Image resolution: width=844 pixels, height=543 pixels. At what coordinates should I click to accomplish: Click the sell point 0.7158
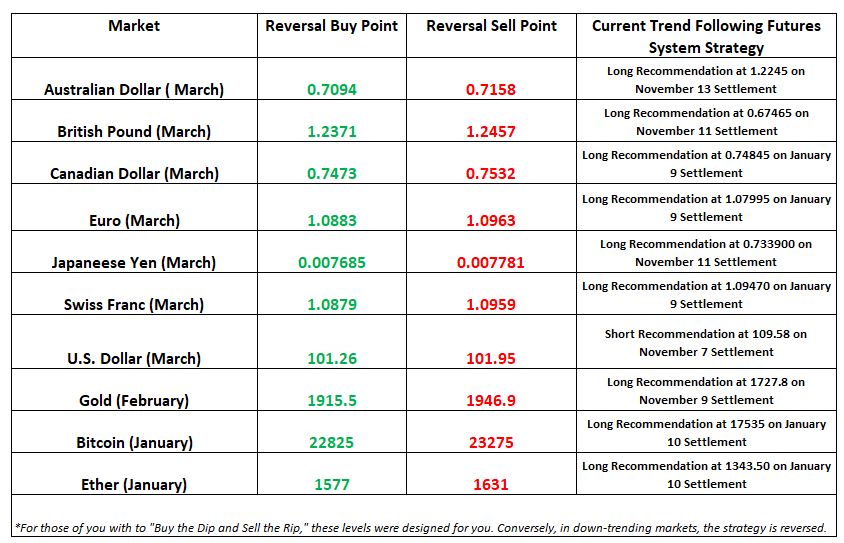[x=491, y=89]
